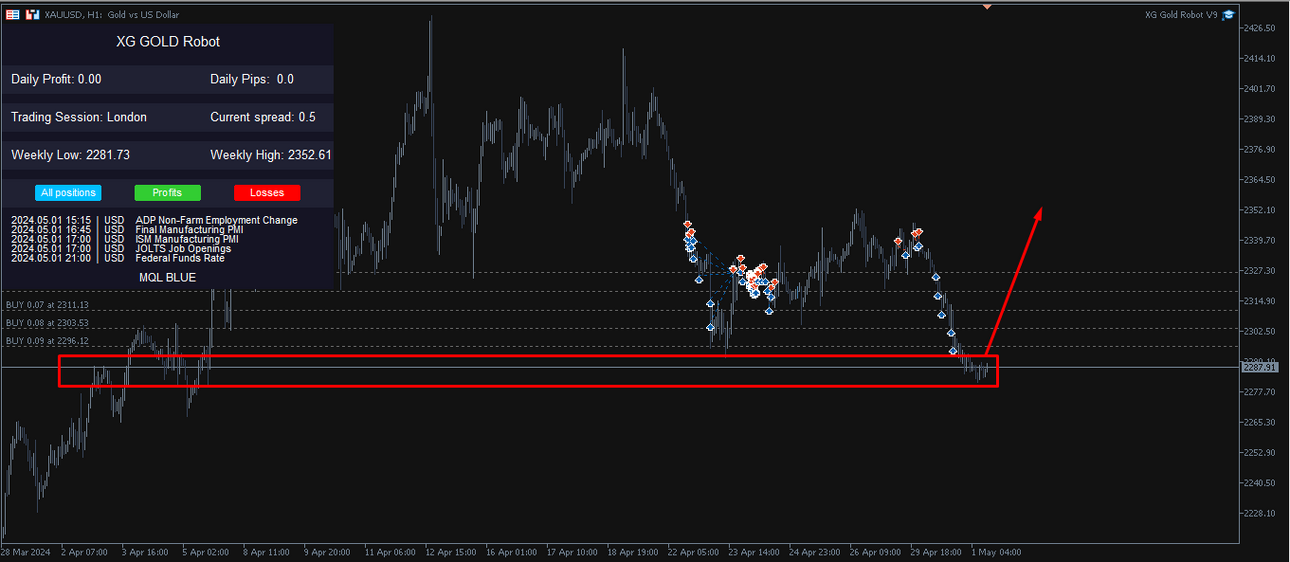
Task: Select the BUY 0.08 at 2303.53 order line
Action: (x=47, y=323)
